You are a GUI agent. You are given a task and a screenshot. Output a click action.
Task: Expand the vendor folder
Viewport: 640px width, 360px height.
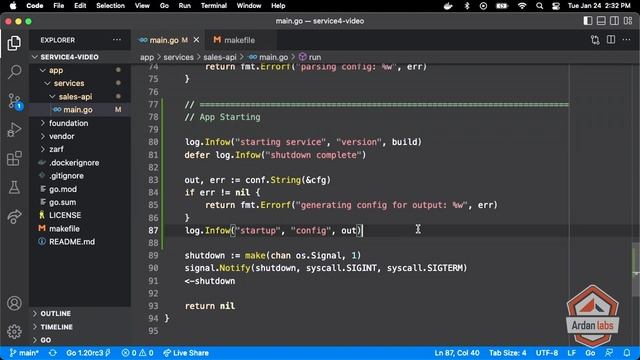click(80, 136)
